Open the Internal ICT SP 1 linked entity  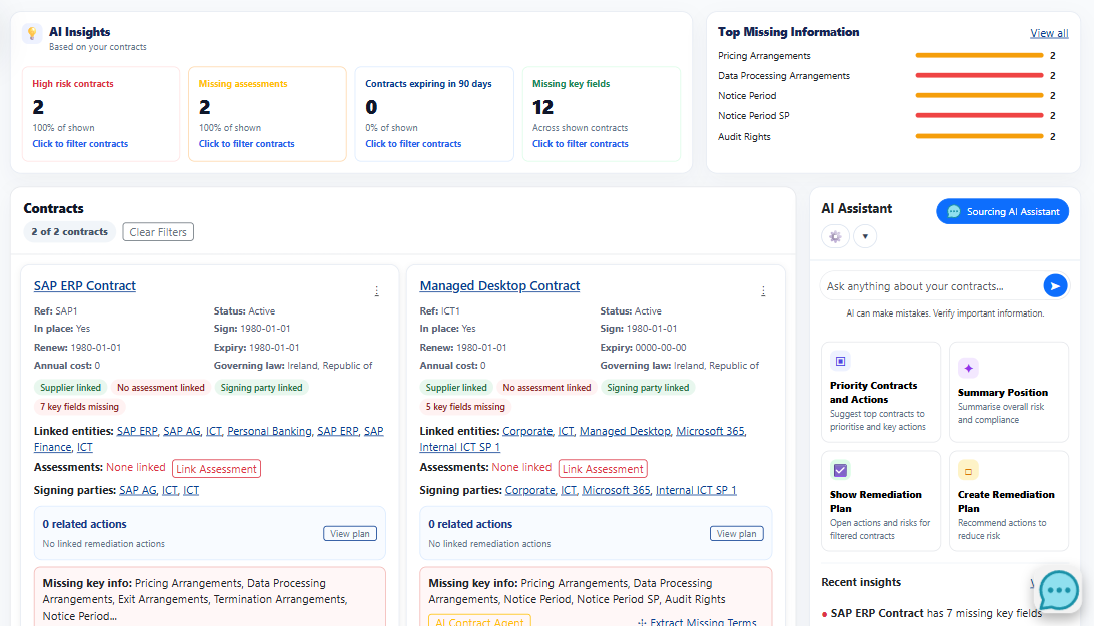[459, 447]
